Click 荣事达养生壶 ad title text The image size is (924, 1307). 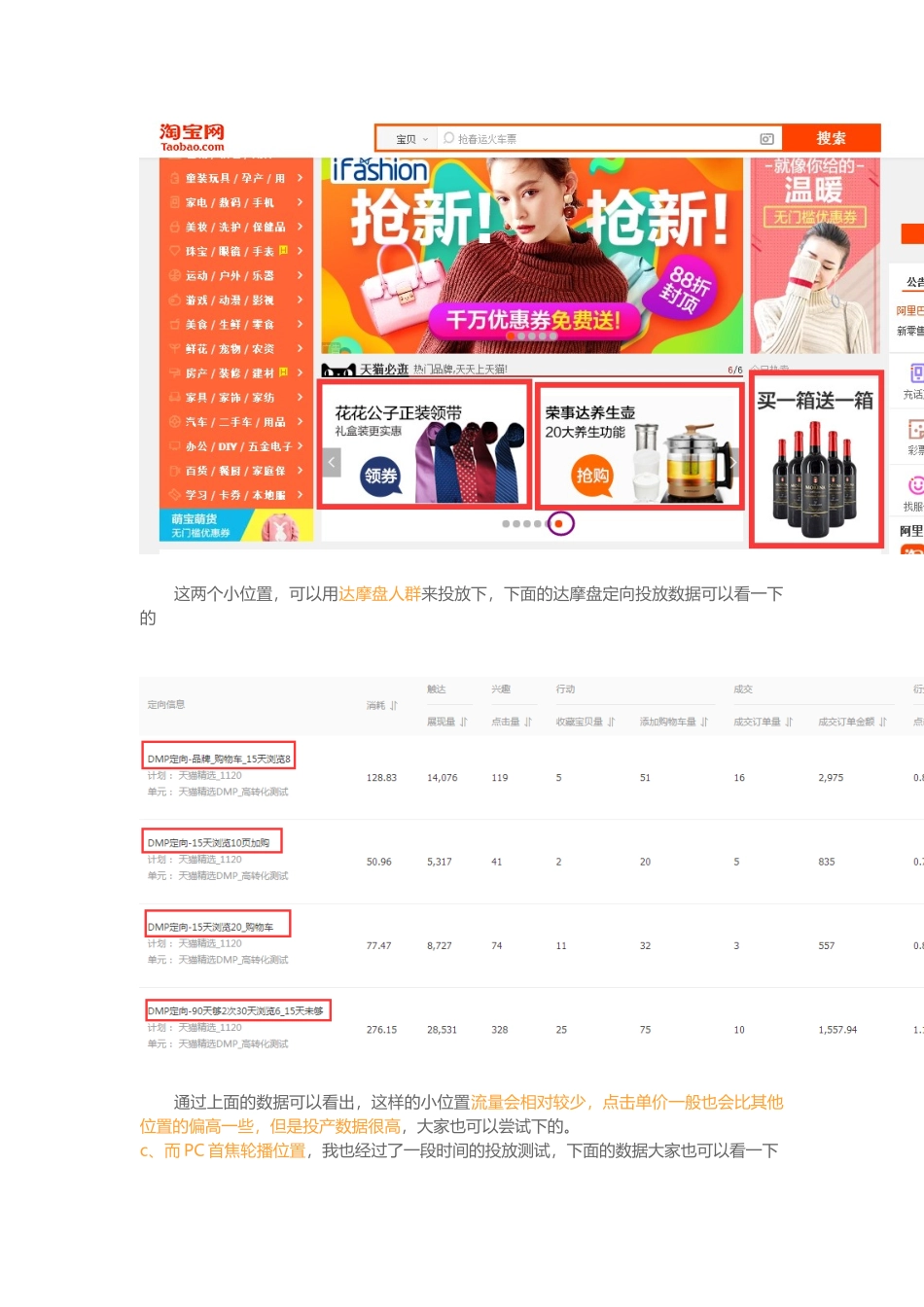(x=589, y=412)
